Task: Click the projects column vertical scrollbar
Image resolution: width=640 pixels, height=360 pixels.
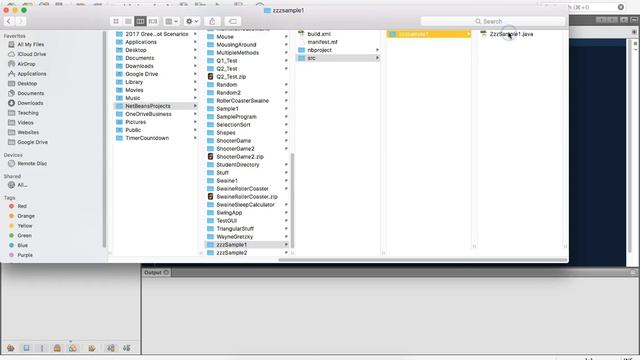Action: tap(292, 200)
